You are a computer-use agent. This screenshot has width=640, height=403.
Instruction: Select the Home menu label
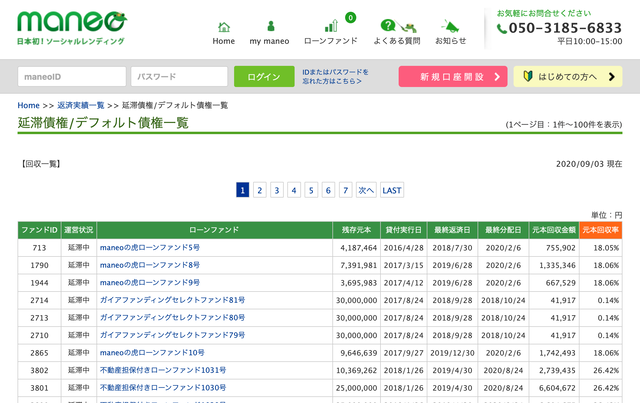point(224,41)
